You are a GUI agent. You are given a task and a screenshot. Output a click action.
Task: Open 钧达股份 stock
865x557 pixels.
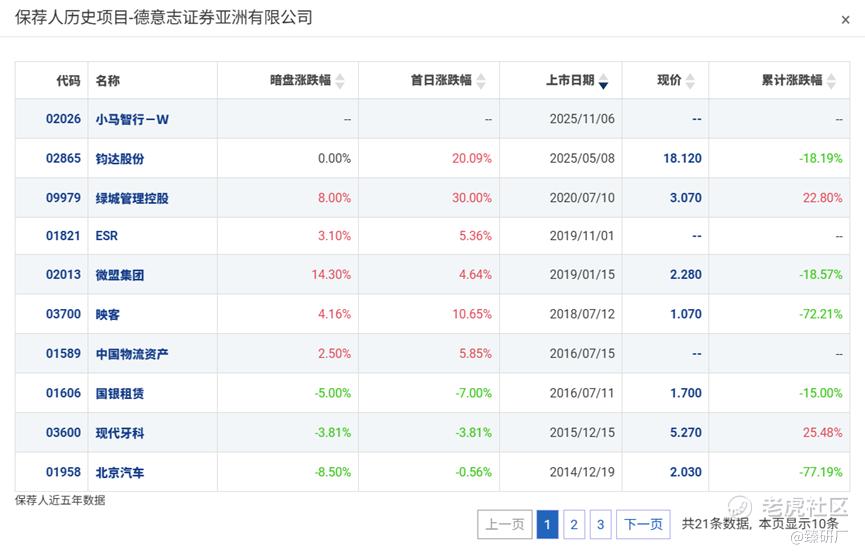[120, 159]
